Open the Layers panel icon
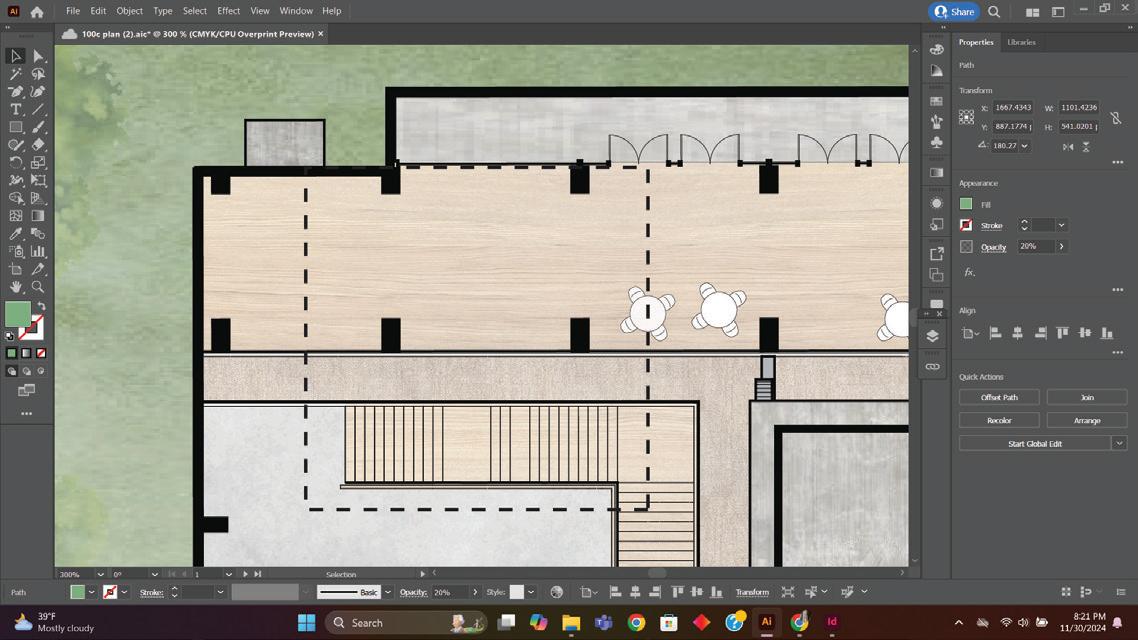 [933, 336]
